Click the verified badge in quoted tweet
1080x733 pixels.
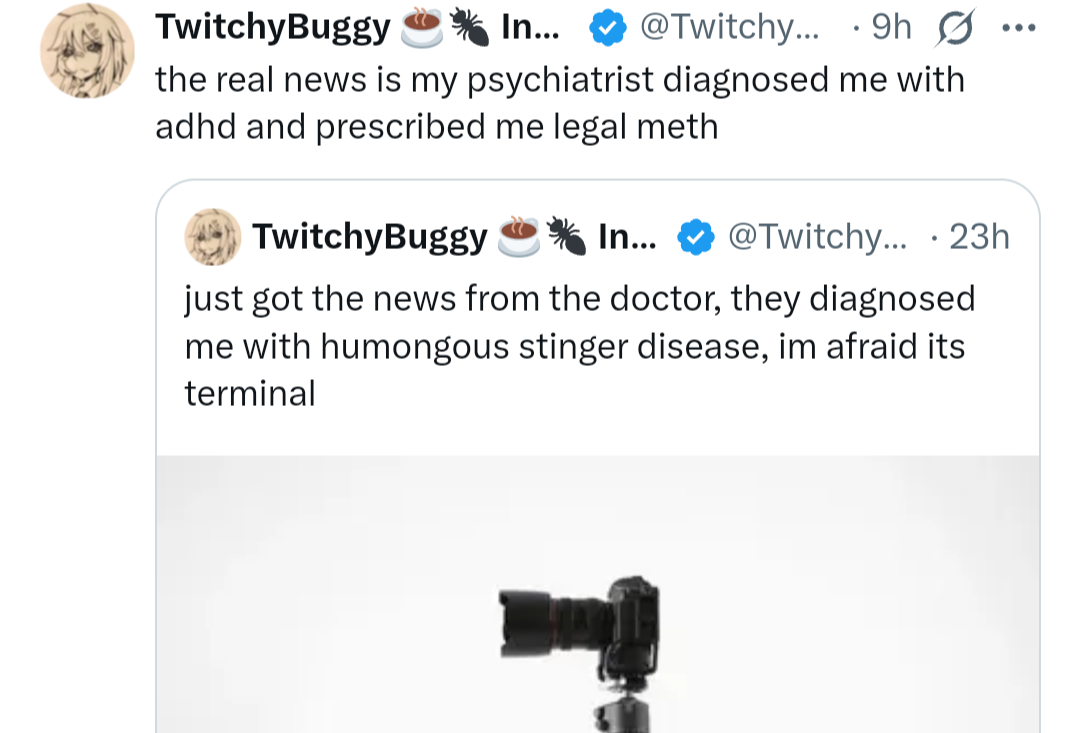(696, 237)
